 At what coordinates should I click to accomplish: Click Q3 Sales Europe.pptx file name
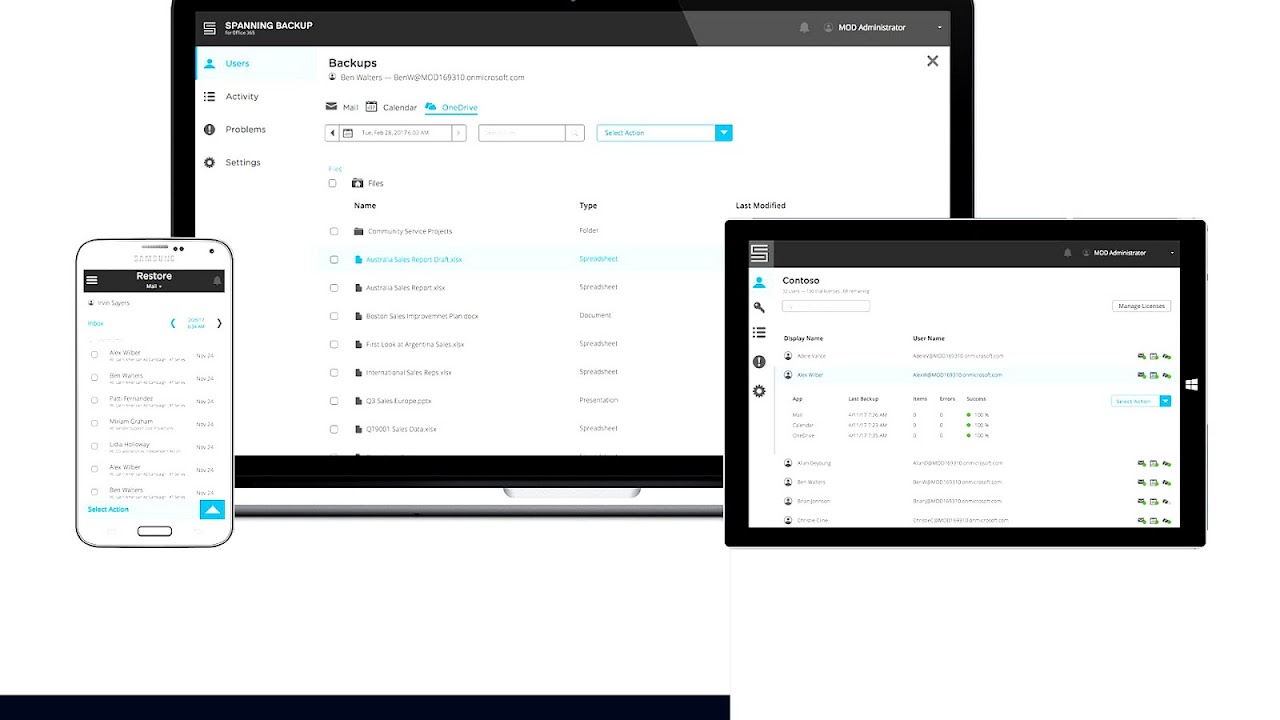[400, 401]
